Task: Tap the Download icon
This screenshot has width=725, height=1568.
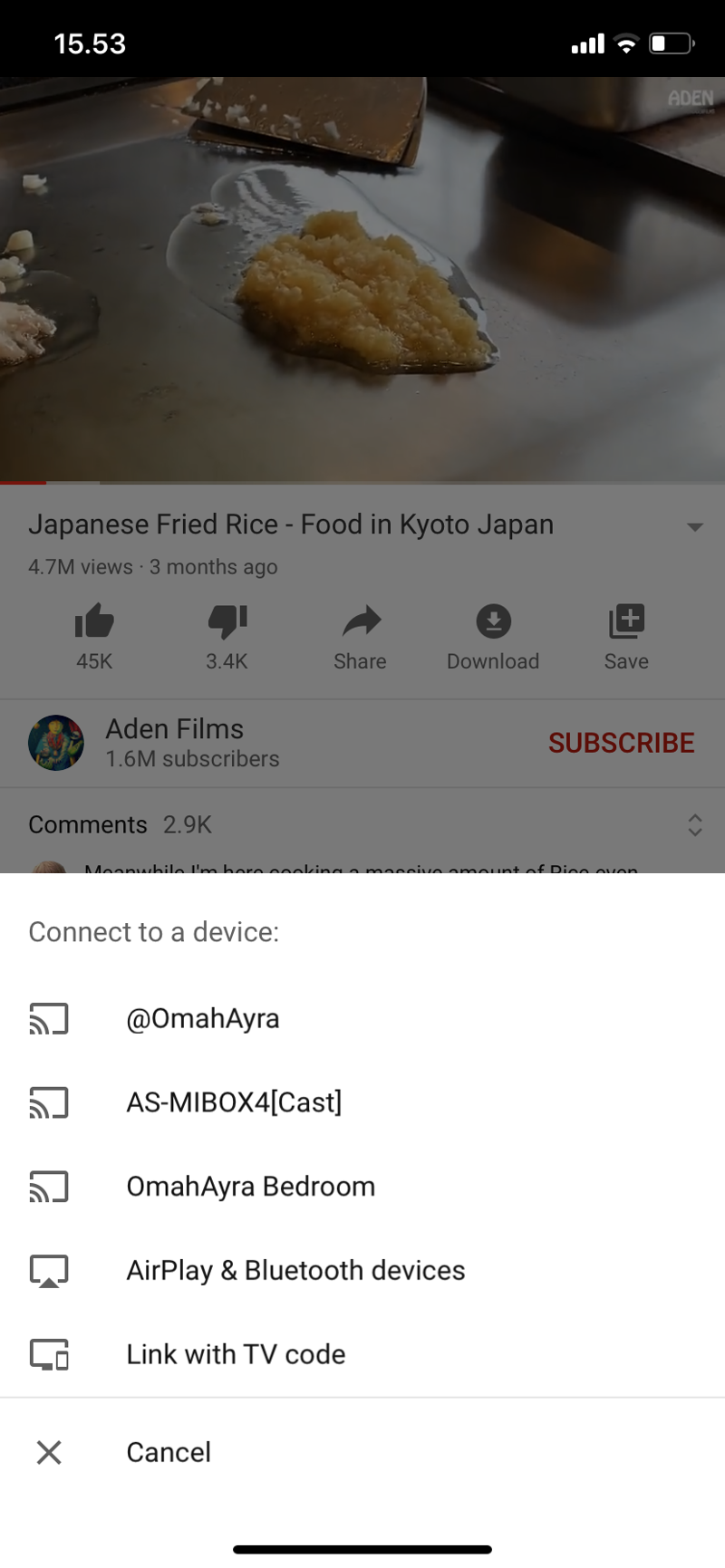Action: pos(493,621)
